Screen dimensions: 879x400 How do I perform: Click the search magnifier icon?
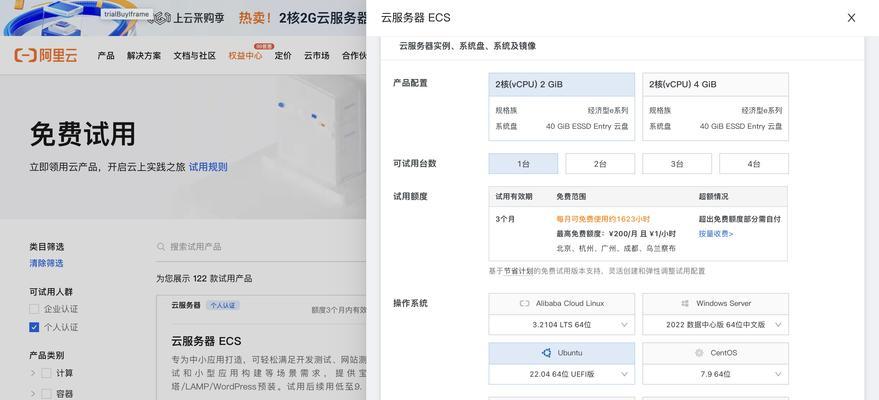(x=161, y=246)
